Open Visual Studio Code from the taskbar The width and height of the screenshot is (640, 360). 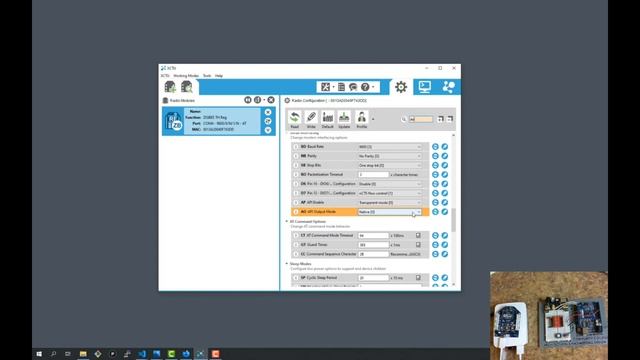142,354
